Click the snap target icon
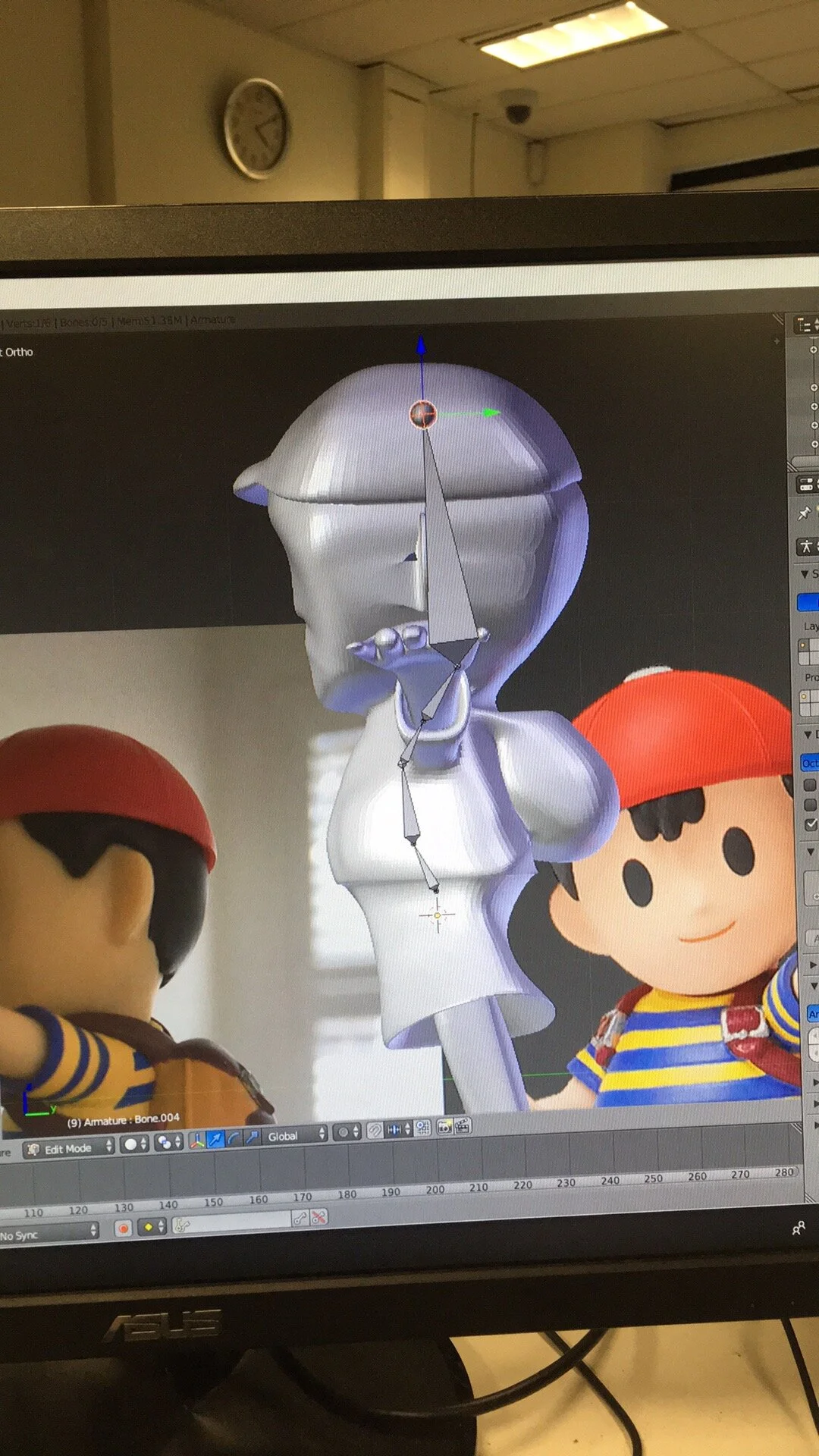 [422, 1128]
